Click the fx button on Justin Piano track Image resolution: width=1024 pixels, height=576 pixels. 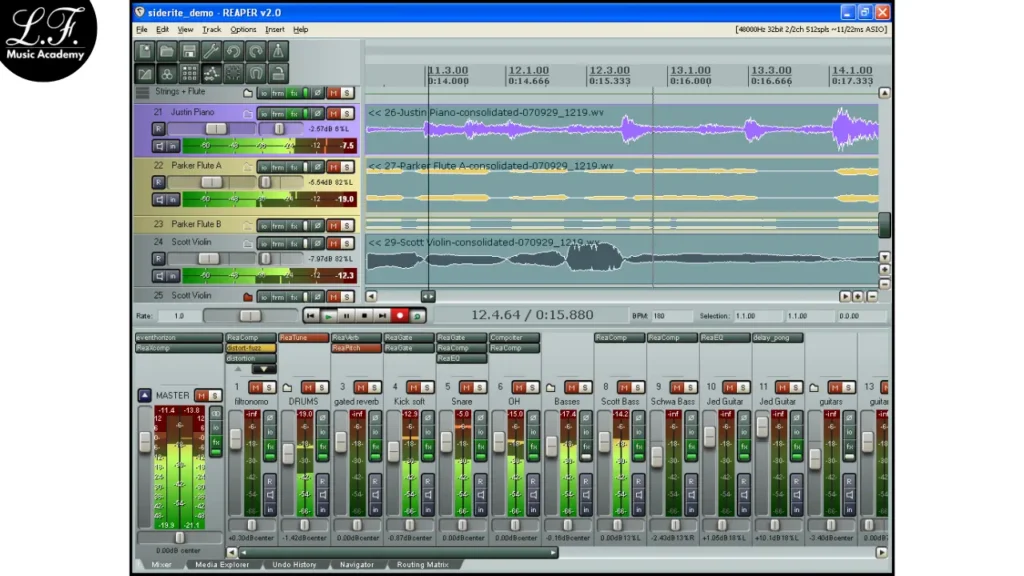point(294,113)
